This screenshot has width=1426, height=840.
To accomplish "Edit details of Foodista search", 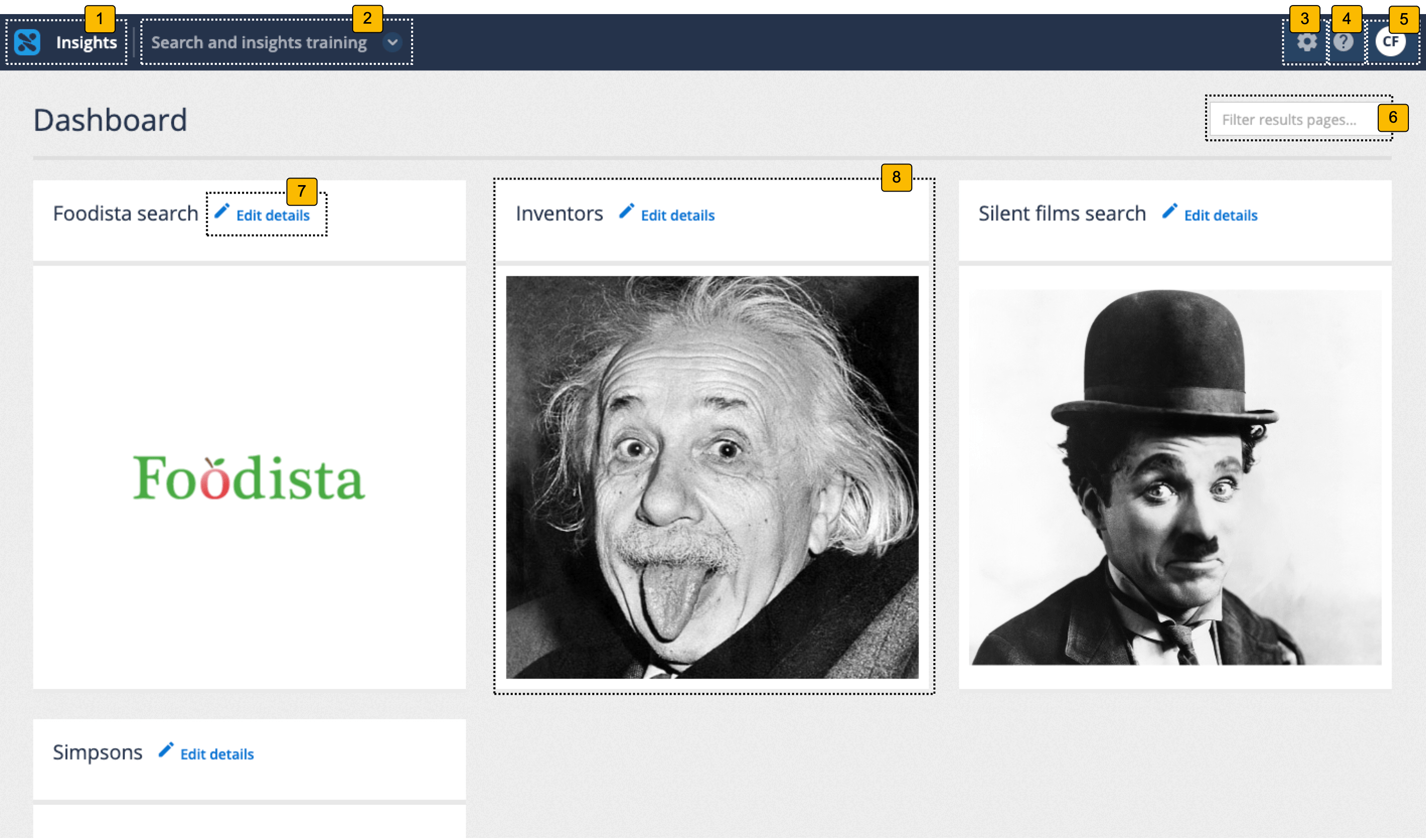I will [272, 216].
